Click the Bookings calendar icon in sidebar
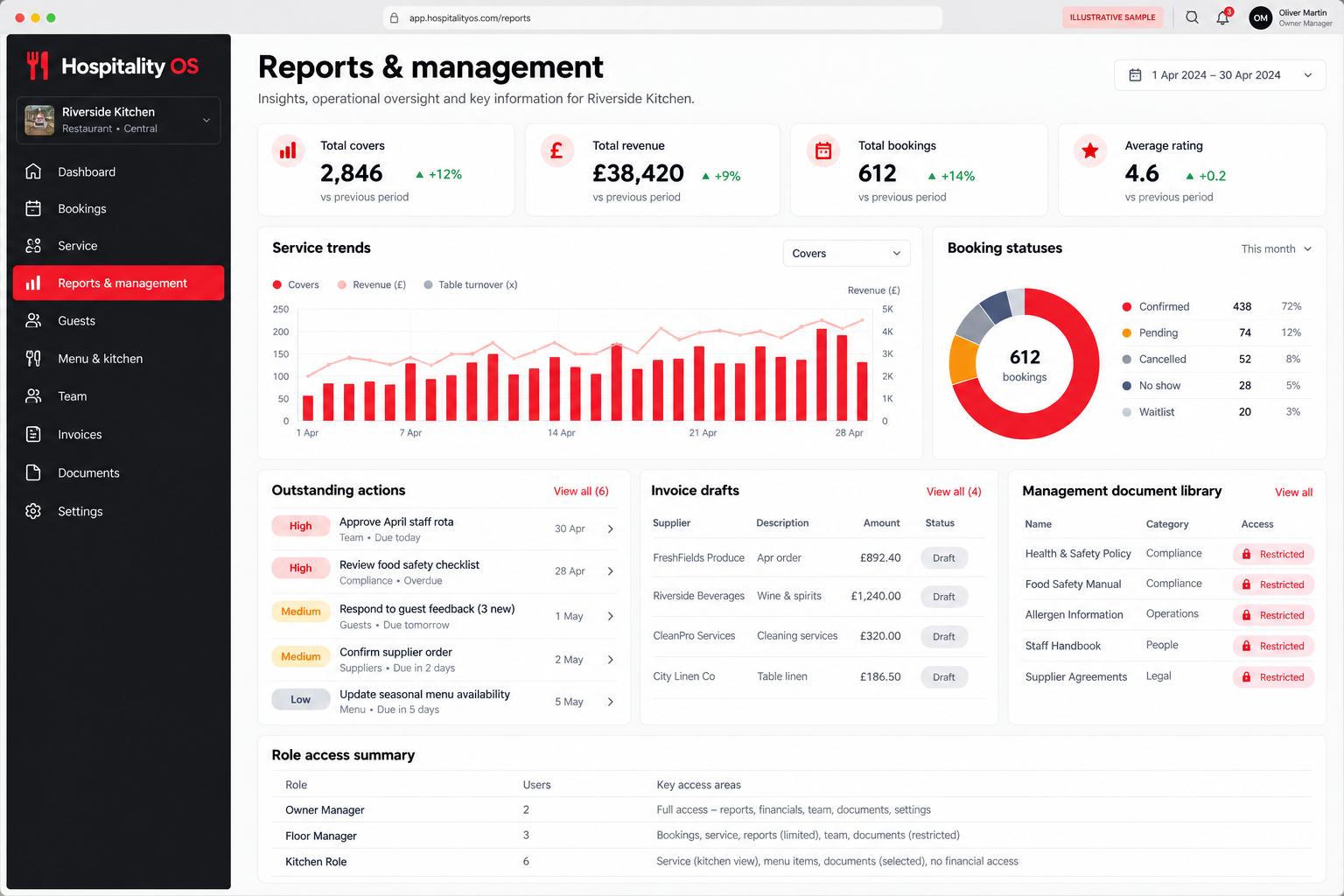This screenshot has height=896, width=1344. click(x=33, y=208)
